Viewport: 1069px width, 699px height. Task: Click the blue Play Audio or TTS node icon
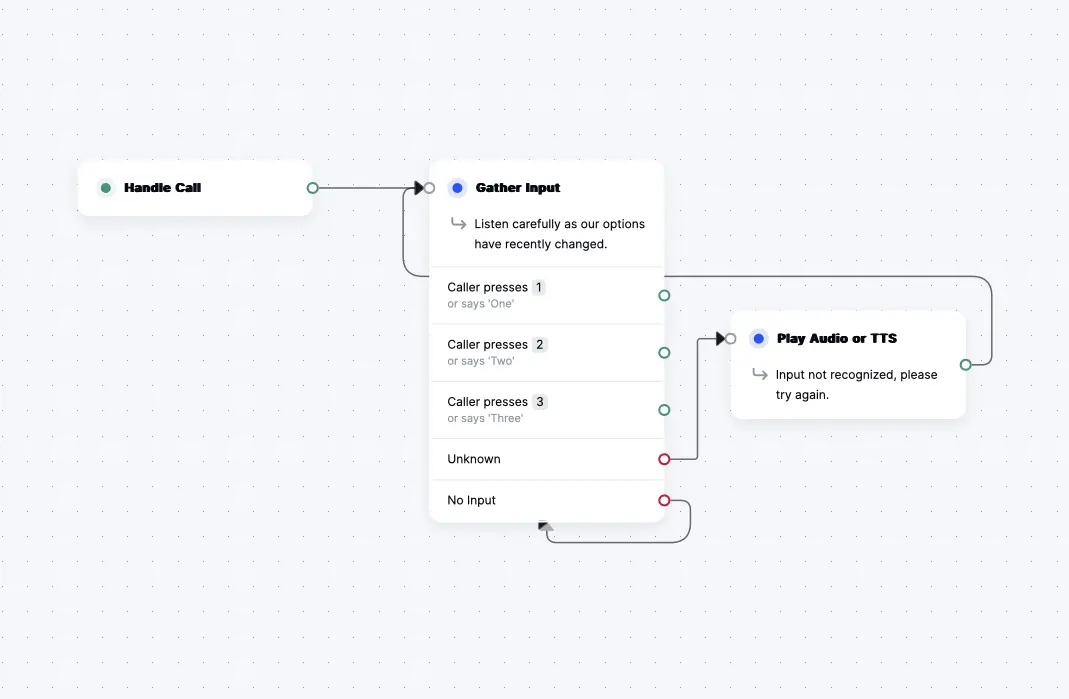click(x=759, y=338)
